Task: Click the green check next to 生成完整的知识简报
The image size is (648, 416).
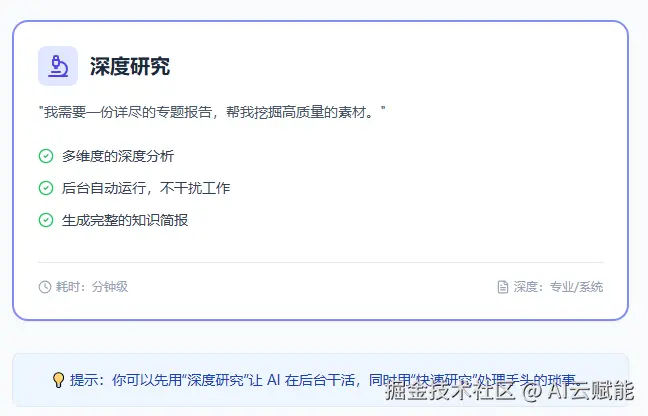Action: (46, 220)
